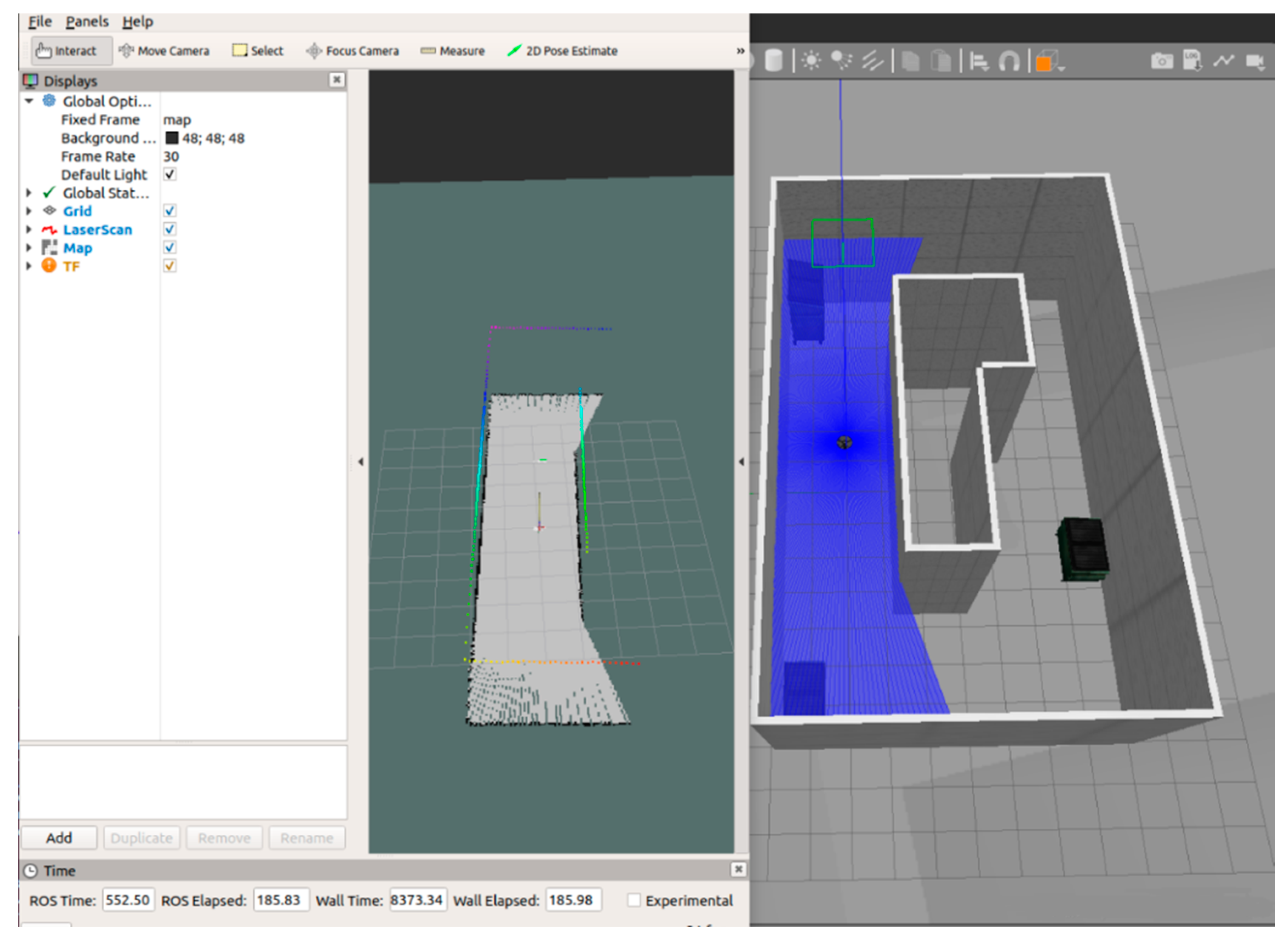The width and height of the screenshot is (1288, 945).
Task: Click the Fixed Frame value field
Action: [x=229, y=120]
